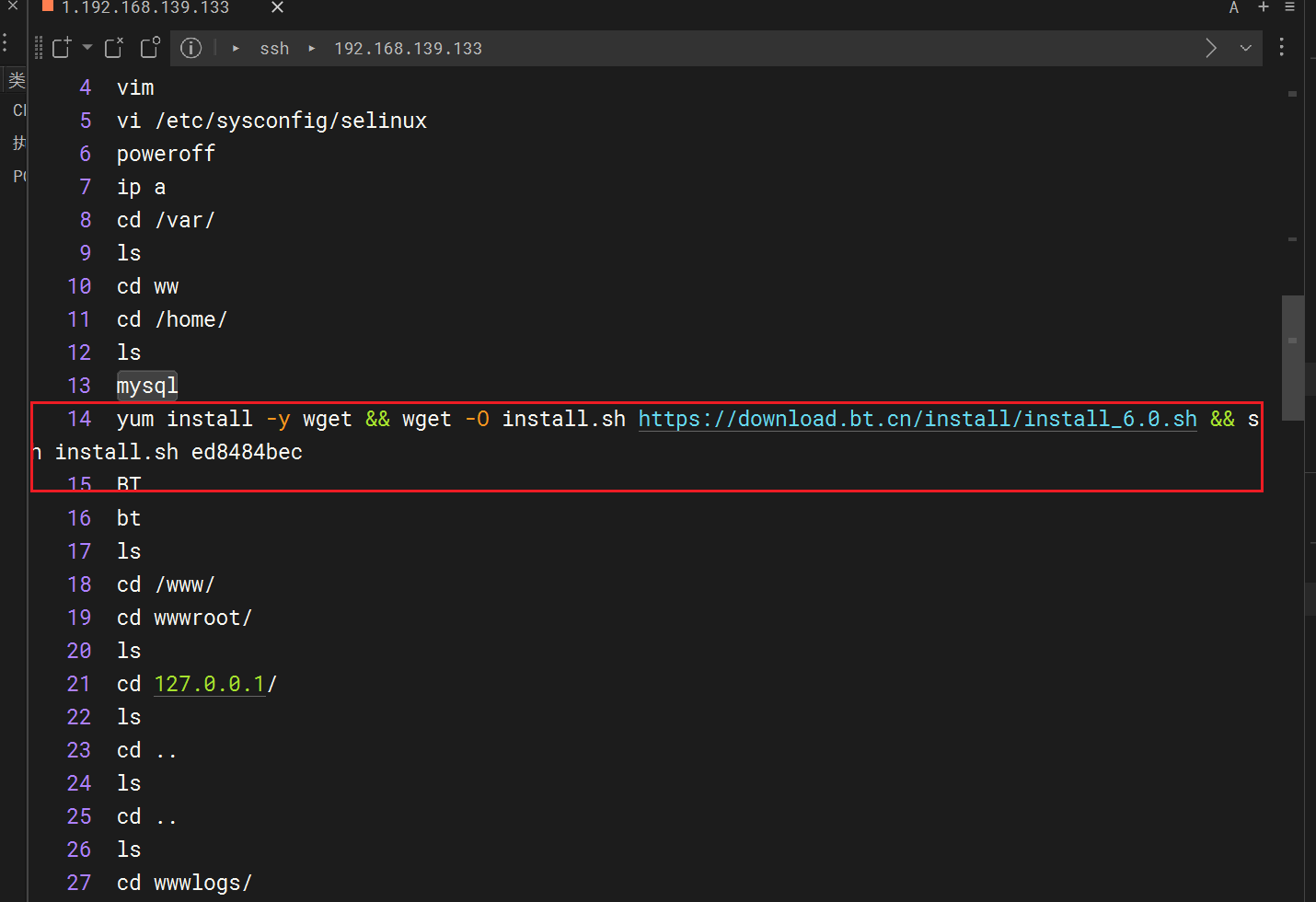Open the session info circle icon
1316x902 pixels.
point(190,48)
